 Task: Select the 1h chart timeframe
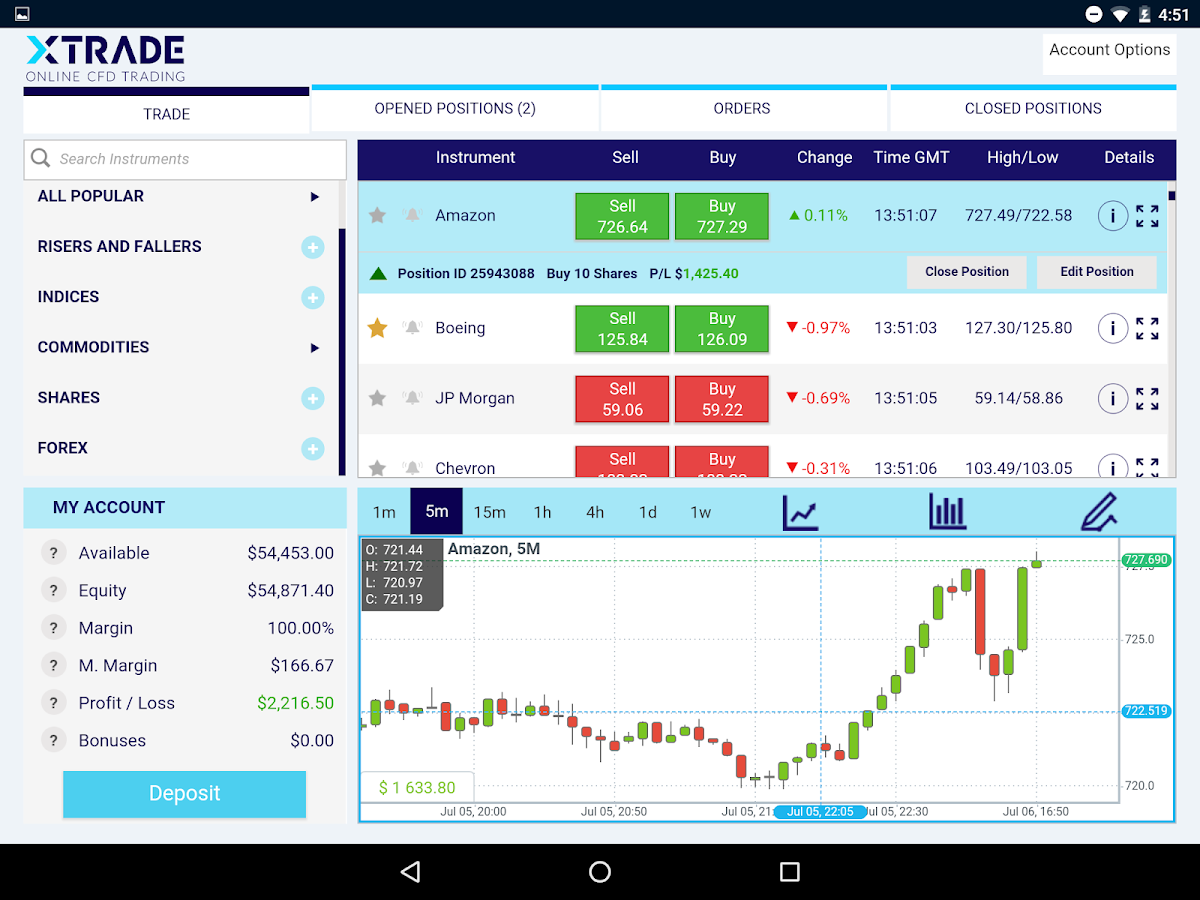point(542,512)
